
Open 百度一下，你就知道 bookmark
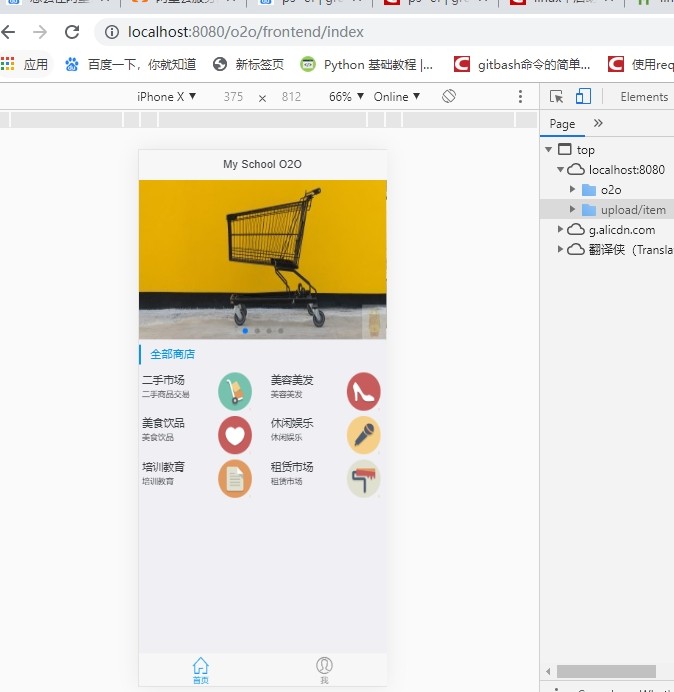pos(130,65)
